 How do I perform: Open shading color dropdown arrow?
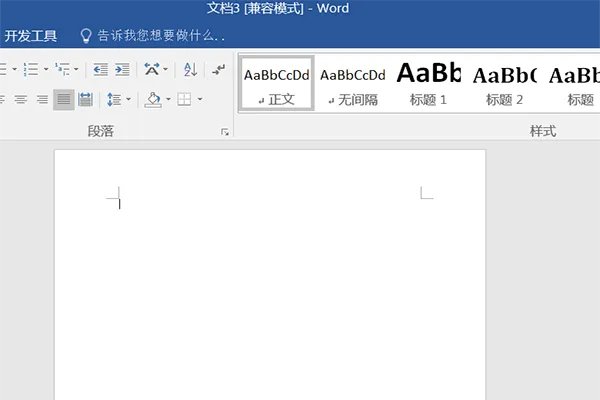(168, 100)
